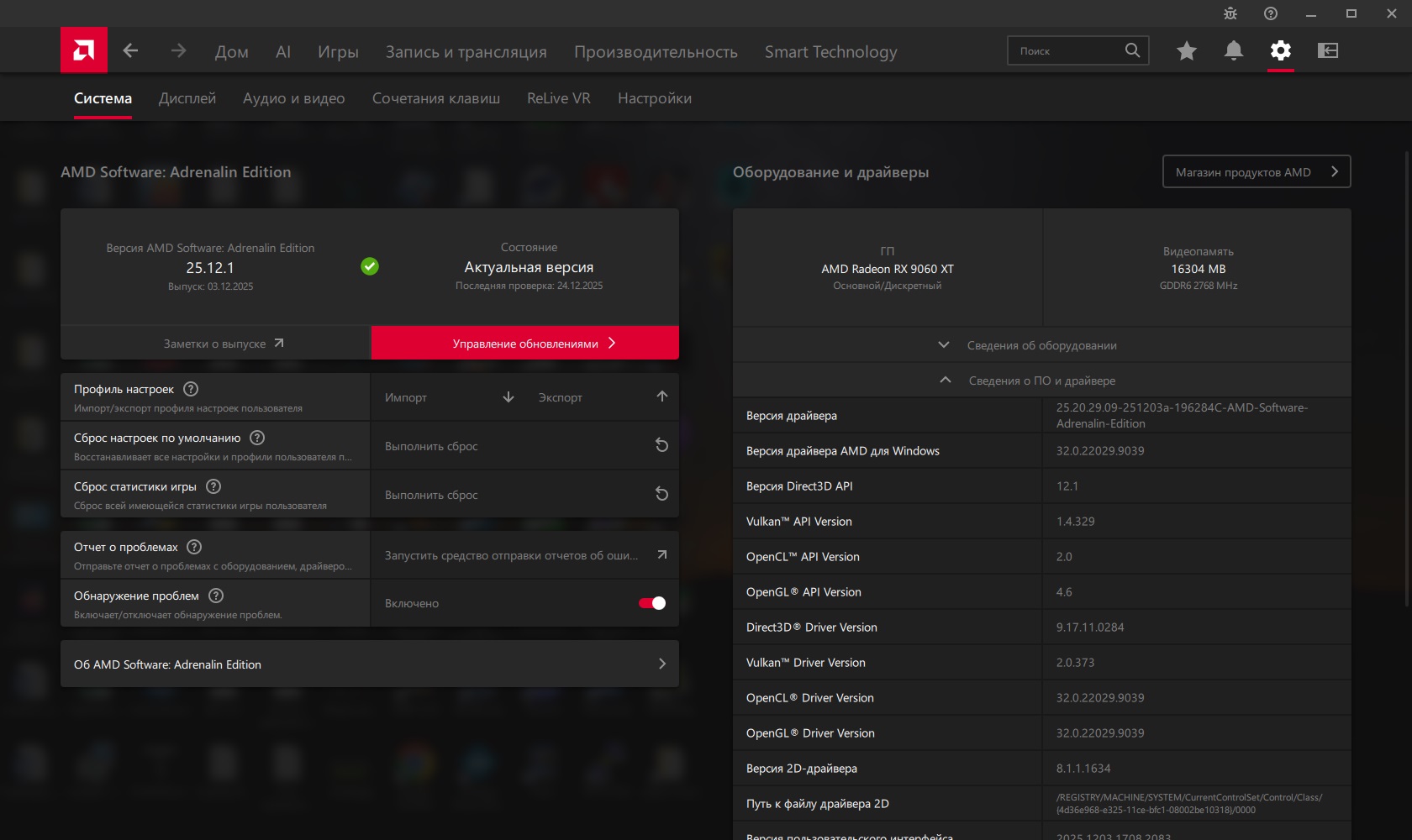Image resolution: width=1412 pixels, height=840 pixels.
Task: Click reset icon for Сброс статистики игры
Action: [x=662, y=494]
